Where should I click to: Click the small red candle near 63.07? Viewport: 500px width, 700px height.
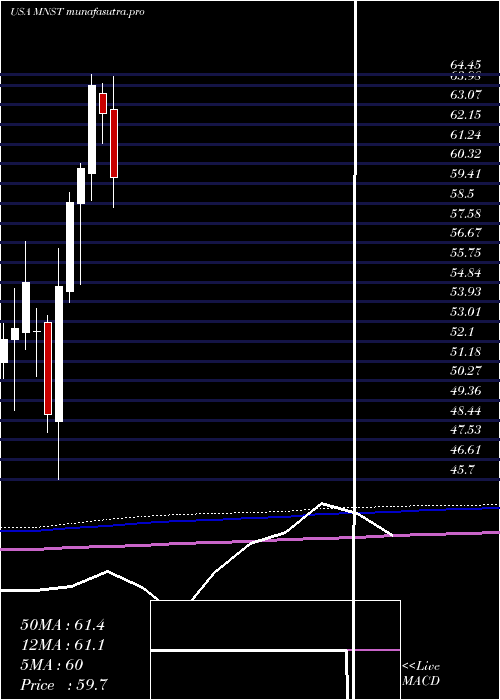pyautogui.click(x=103, y=103)
